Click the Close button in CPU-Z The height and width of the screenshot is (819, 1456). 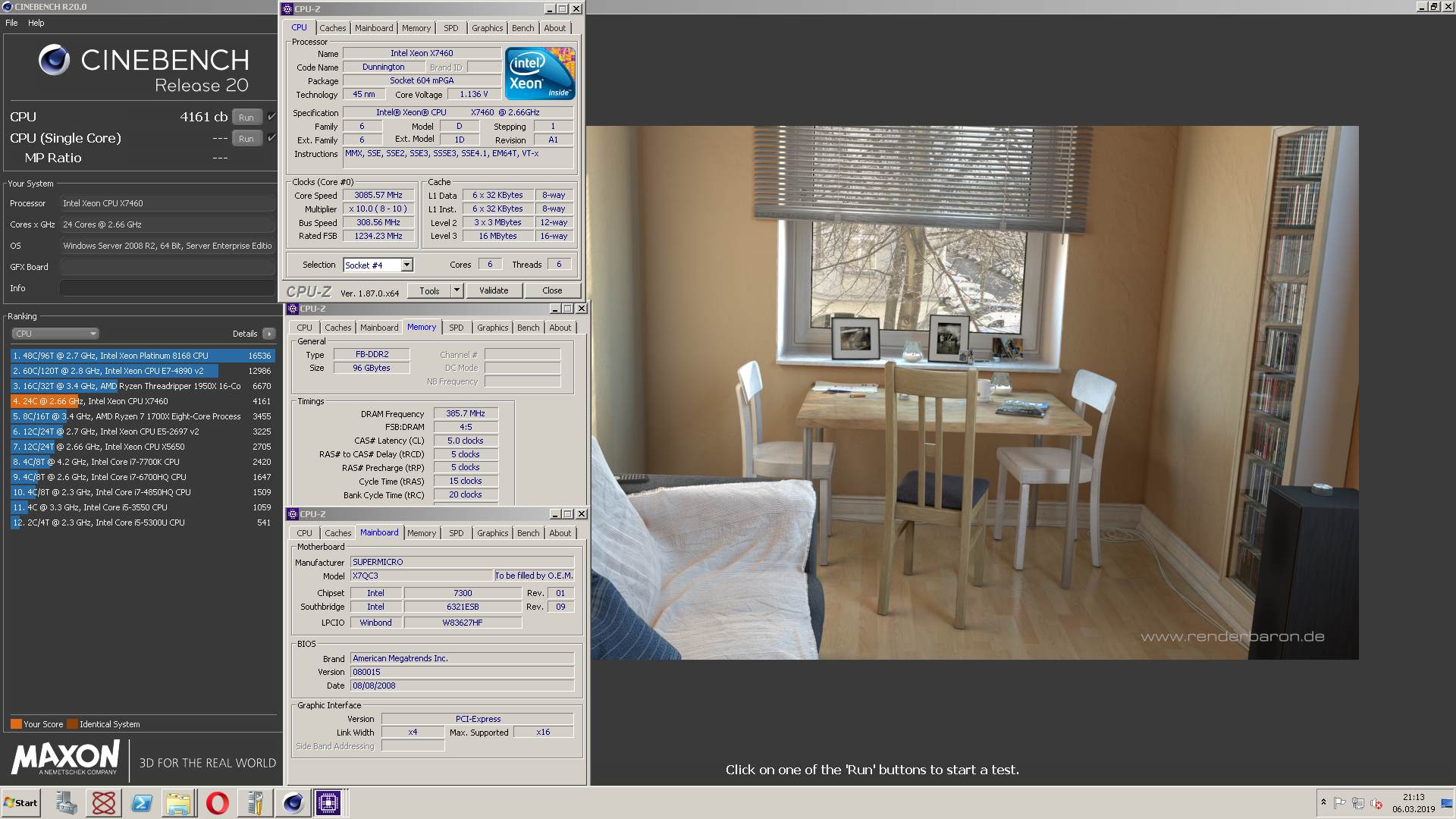pos(552,290)
